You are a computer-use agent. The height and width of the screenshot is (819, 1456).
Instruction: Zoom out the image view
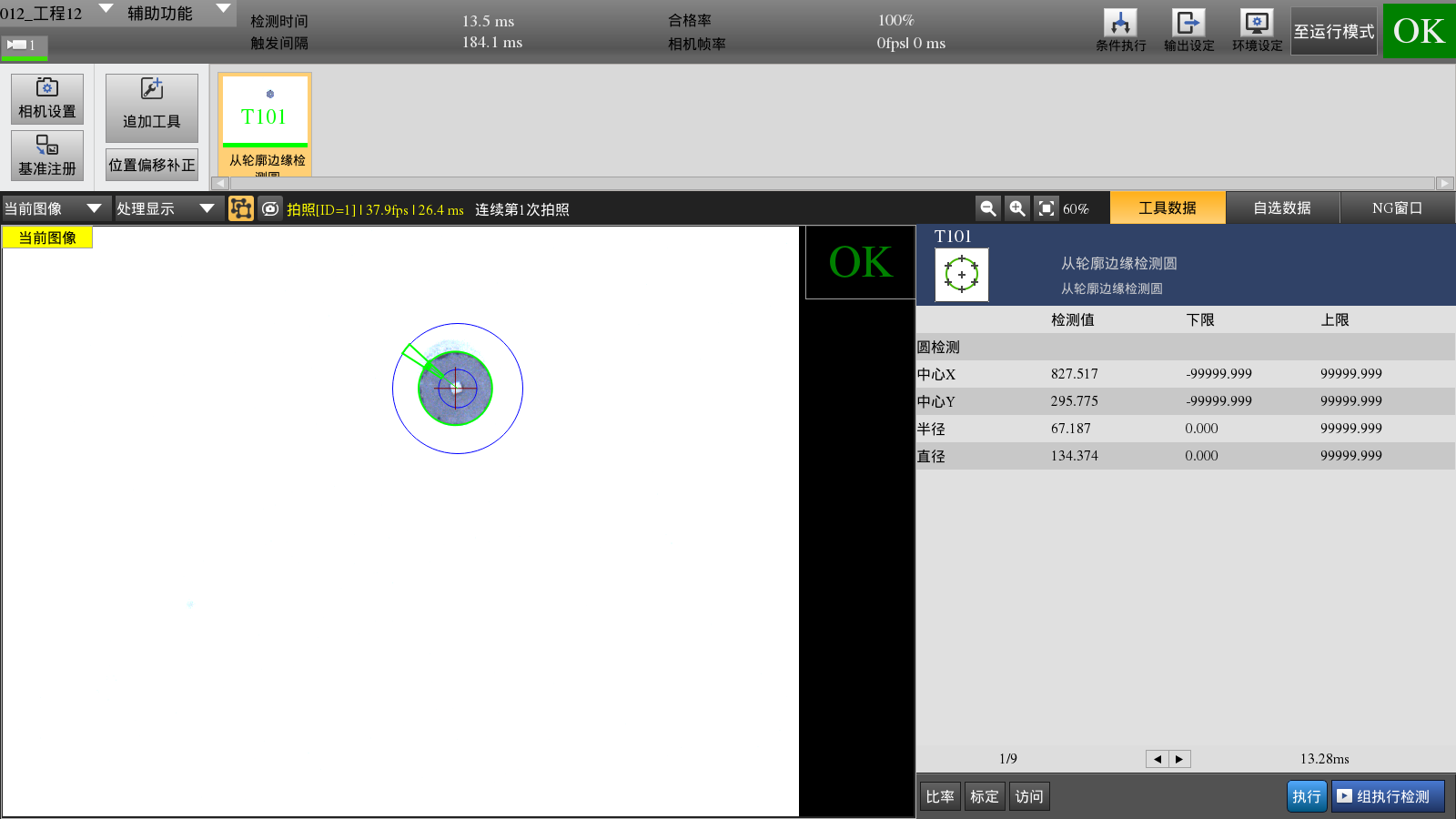point(987,208)
